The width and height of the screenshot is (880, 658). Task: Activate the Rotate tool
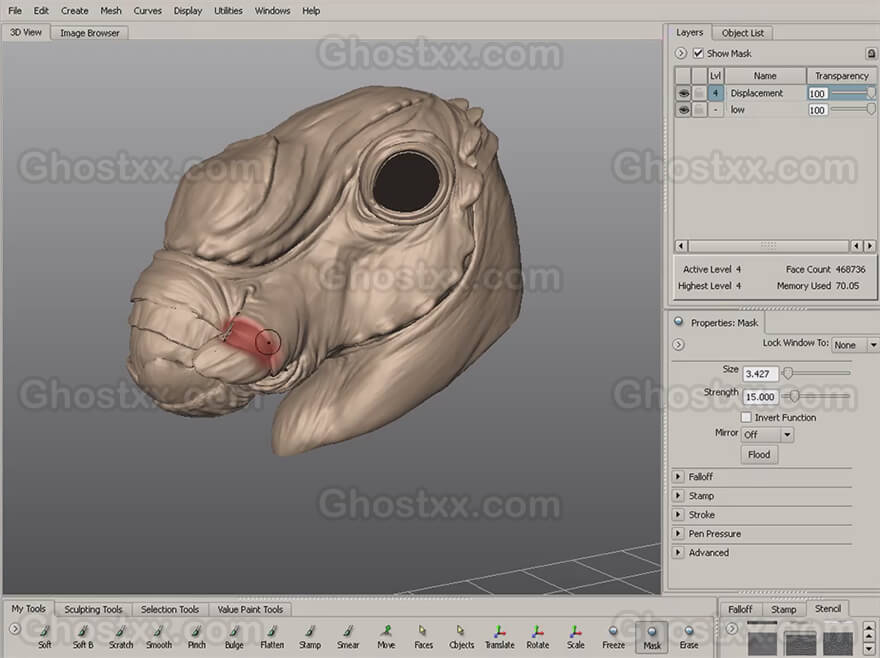pyautogui.click(x=538, y=637)
